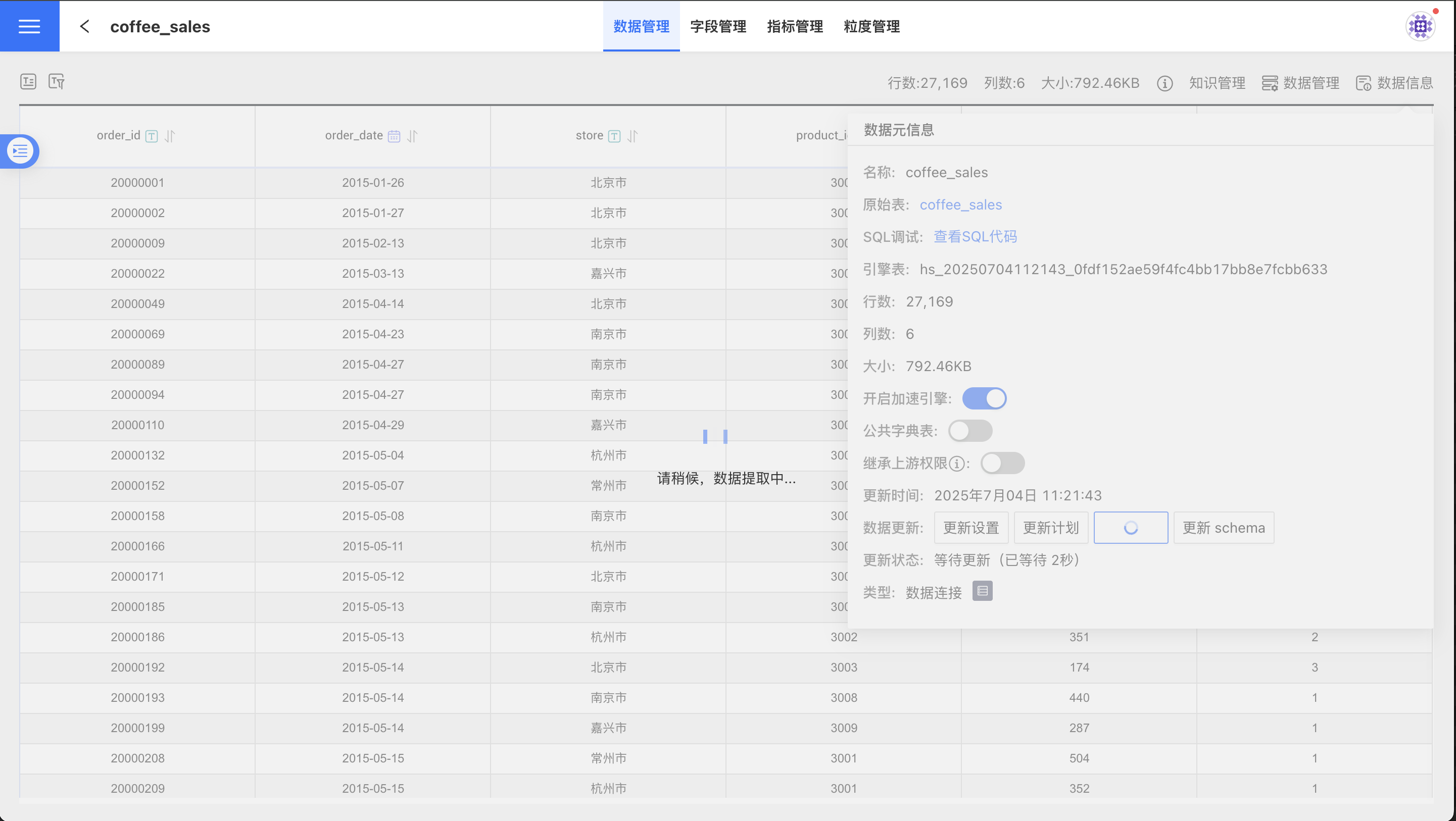Click the data connection type icon
The image size is (1456, 821).
982,591
